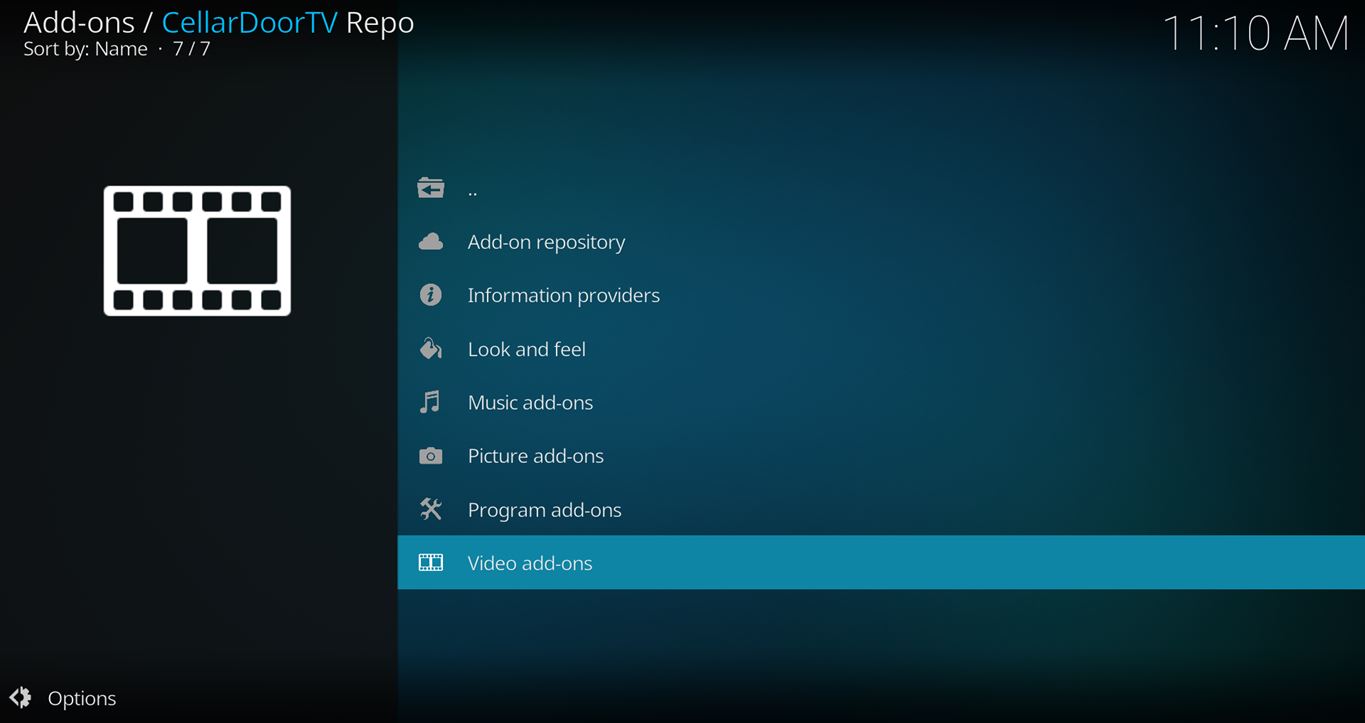Click the info circle icon
This screenshot has height=723, width=1365.
coord(431,295)
